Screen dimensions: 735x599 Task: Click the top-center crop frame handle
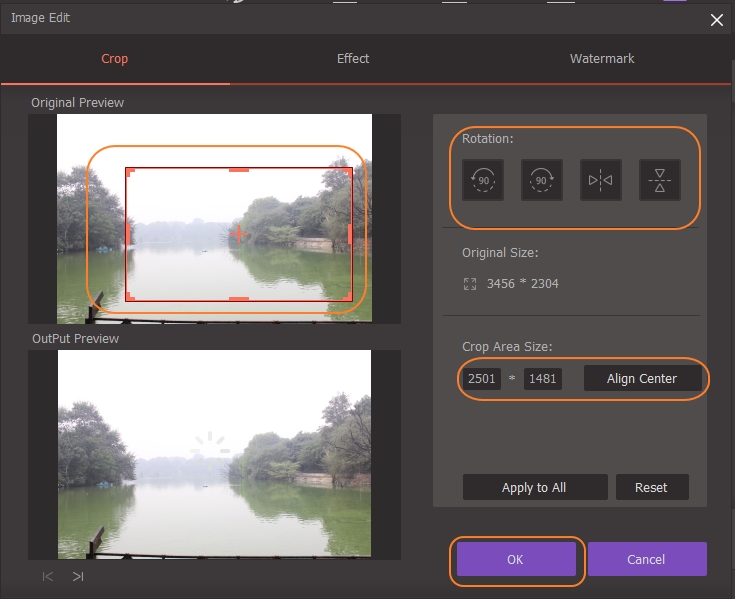tap(239, 170)
